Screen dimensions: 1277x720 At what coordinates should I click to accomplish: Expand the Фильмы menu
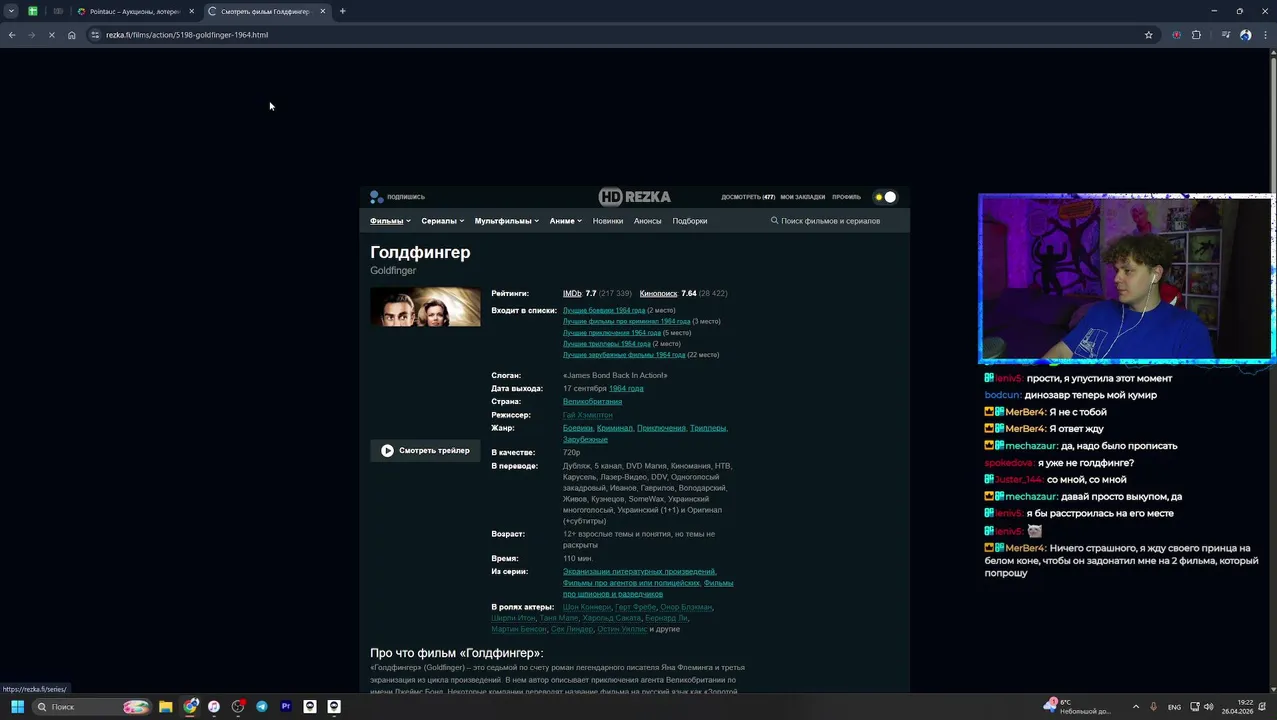(390, 221)
